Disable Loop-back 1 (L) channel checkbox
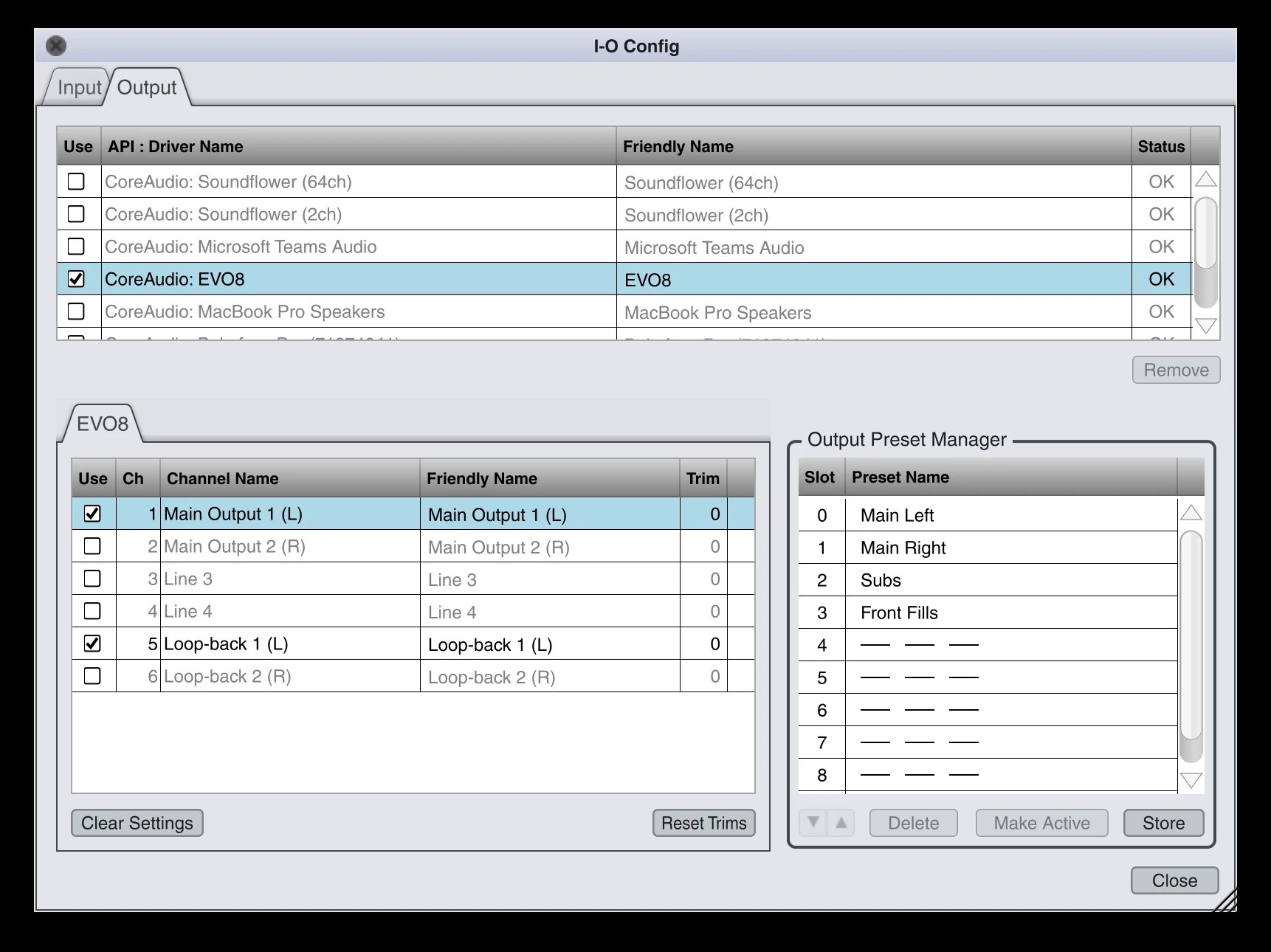Image resolution: width=1271 pixels, height=952 pixels. (92, 644)
